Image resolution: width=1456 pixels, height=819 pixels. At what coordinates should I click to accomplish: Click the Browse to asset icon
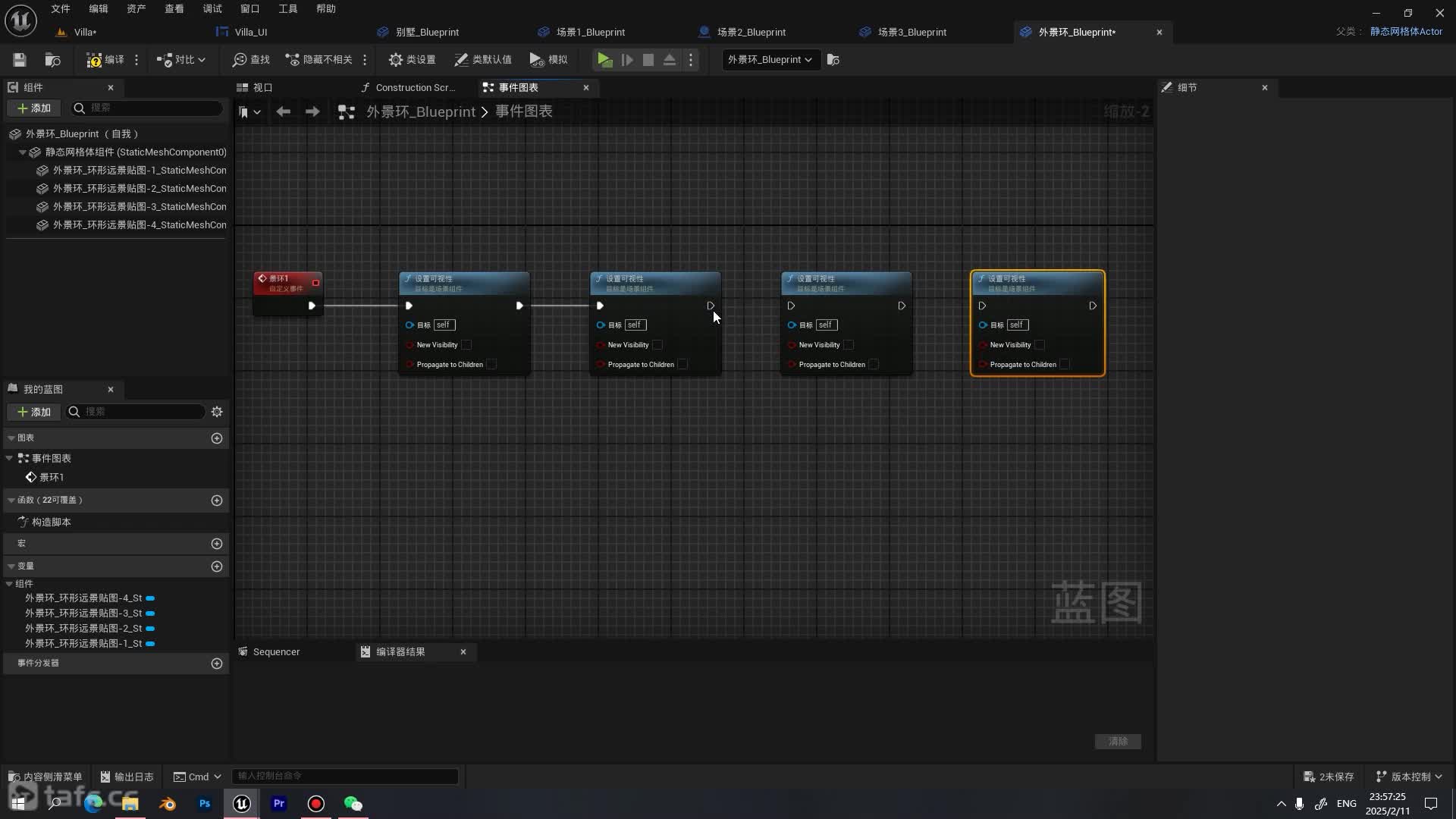point(52,59)
